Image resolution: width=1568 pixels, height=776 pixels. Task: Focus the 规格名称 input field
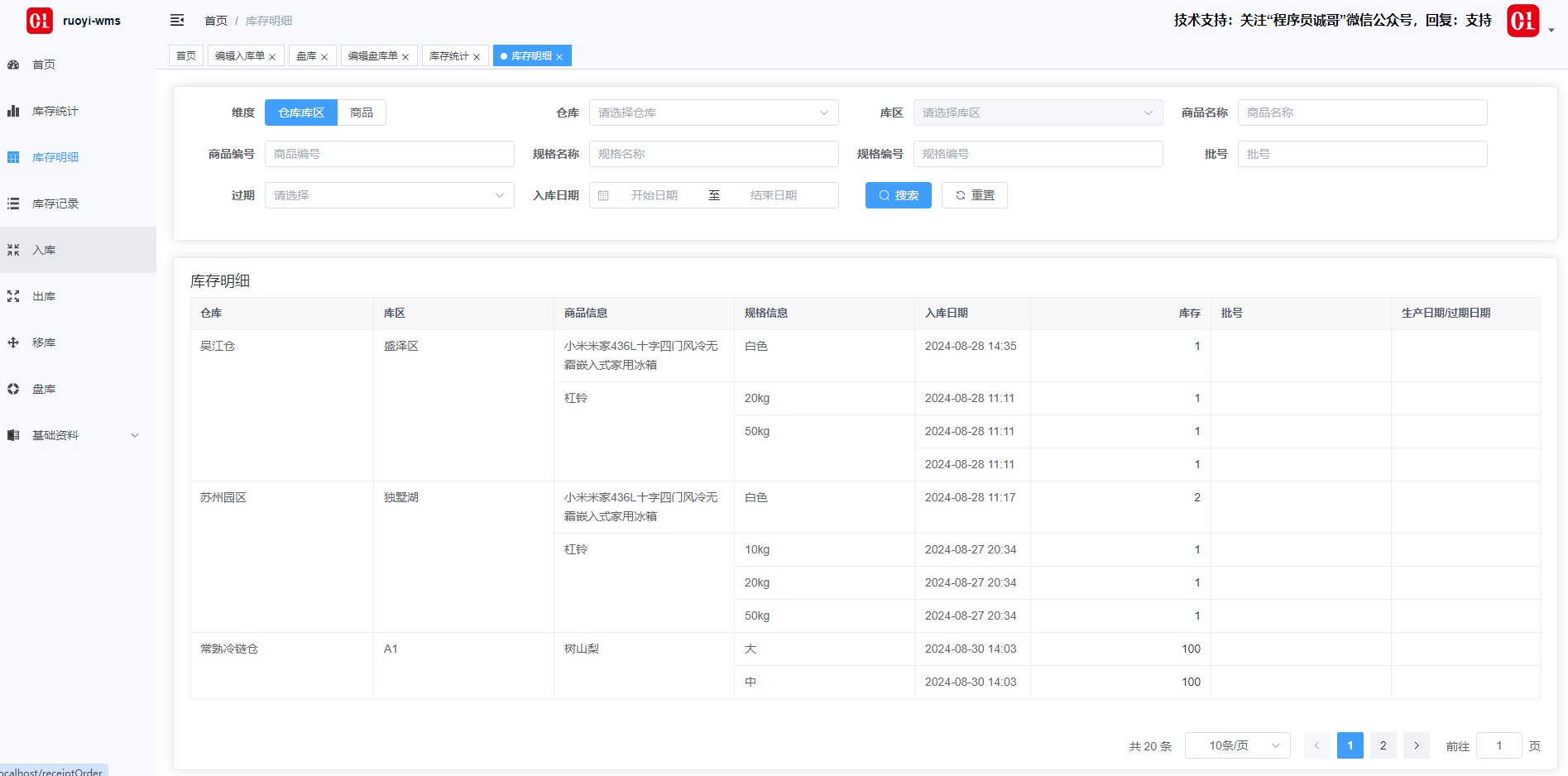714,154
